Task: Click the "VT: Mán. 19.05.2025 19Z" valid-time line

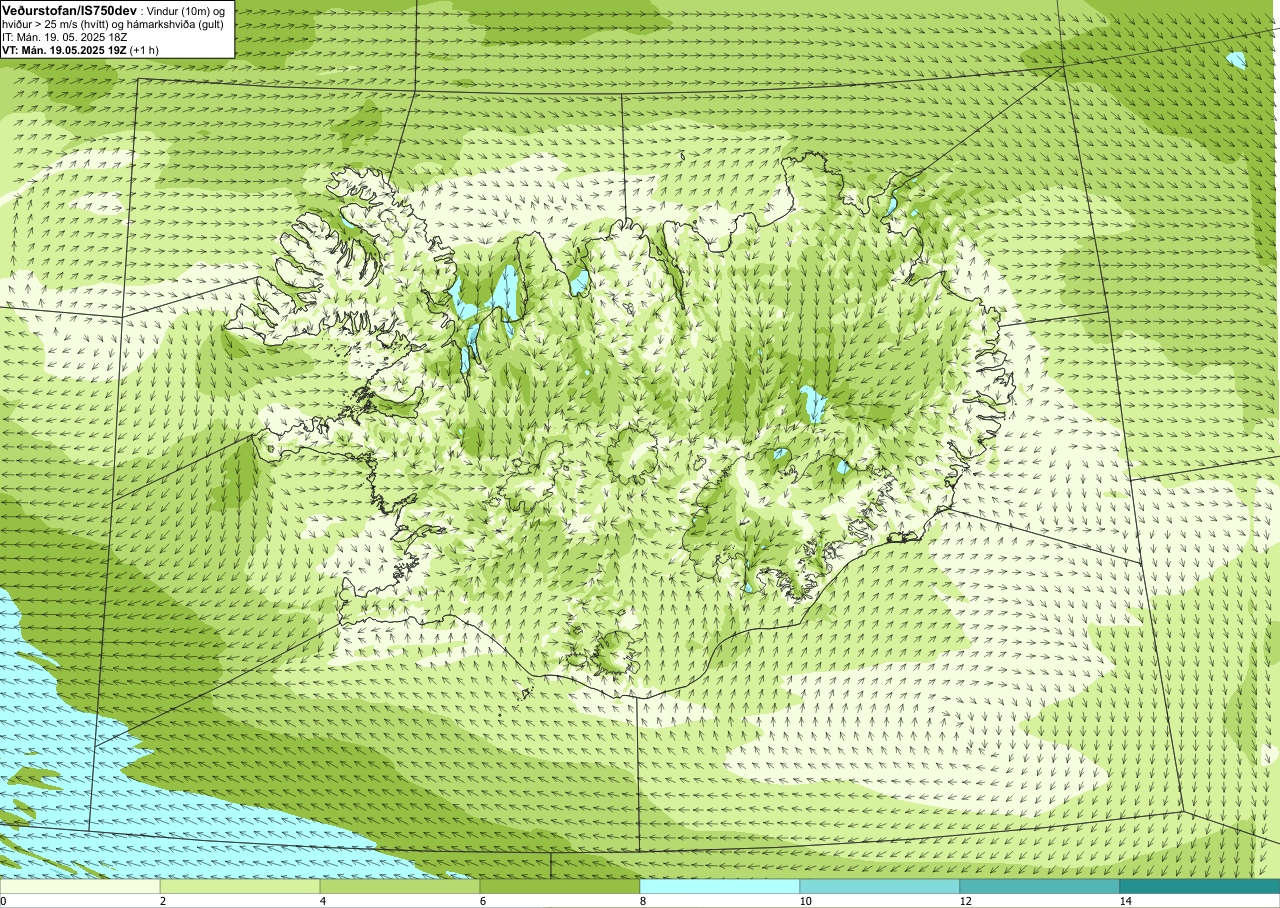Action: 63,50
